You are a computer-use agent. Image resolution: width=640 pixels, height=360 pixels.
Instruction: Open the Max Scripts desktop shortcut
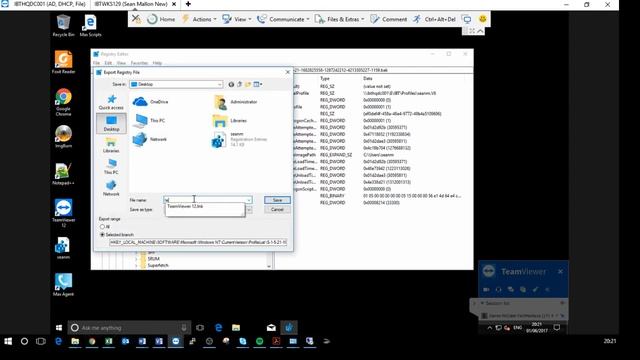[x=90, y=25]
